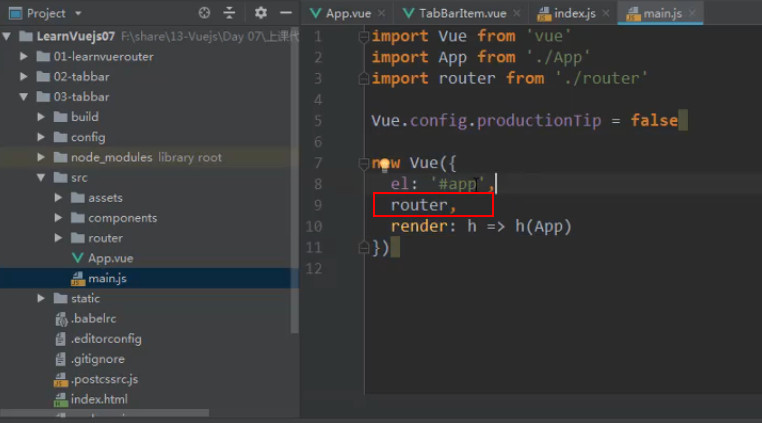Click the './router' import string
Screen dimensions: 762x423
click(x=601, y=78)
